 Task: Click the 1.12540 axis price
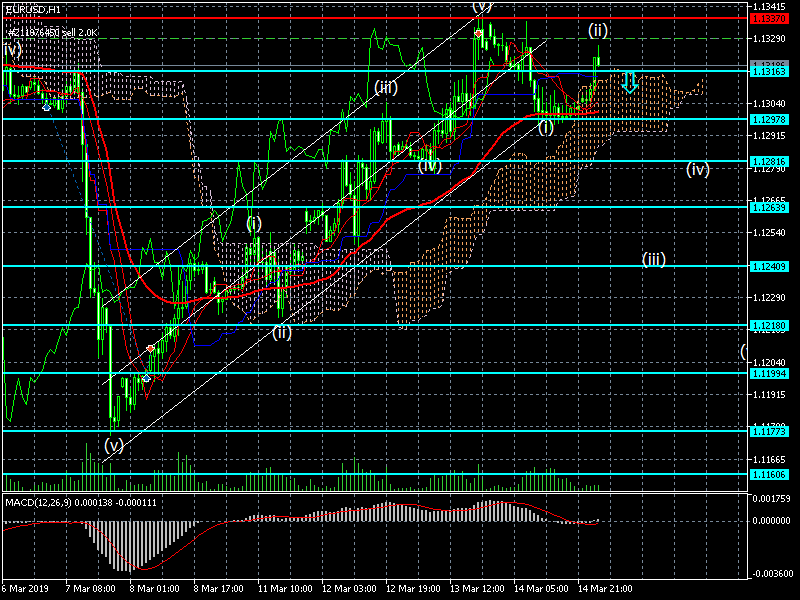point(769,233)
